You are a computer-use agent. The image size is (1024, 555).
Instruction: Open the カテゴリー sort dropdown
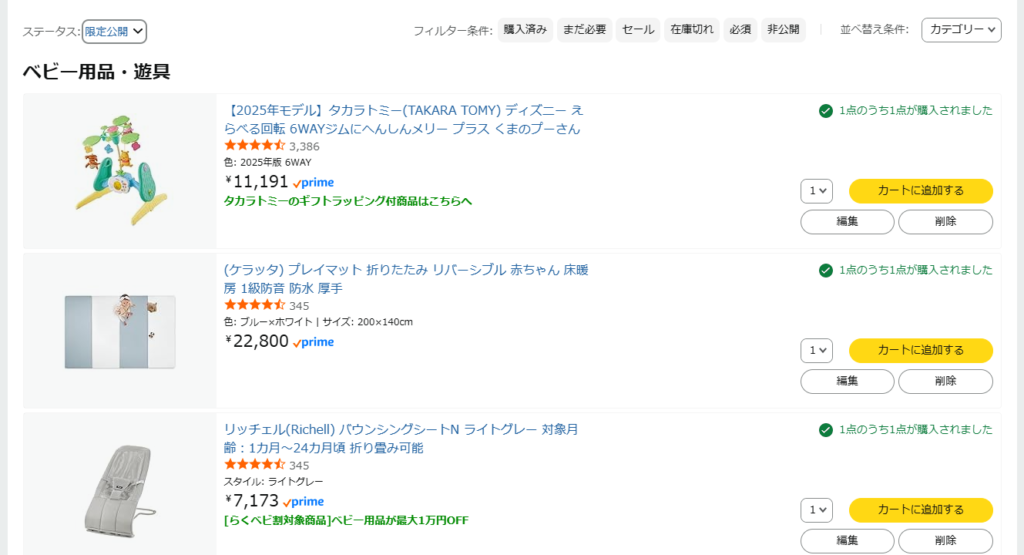click(x=961, y=30)
